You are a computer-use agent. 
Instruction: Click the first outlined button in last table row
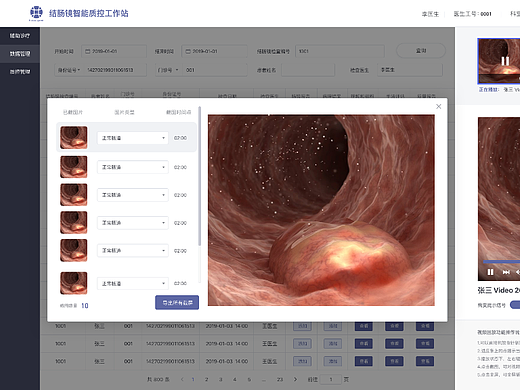point(302,361)
